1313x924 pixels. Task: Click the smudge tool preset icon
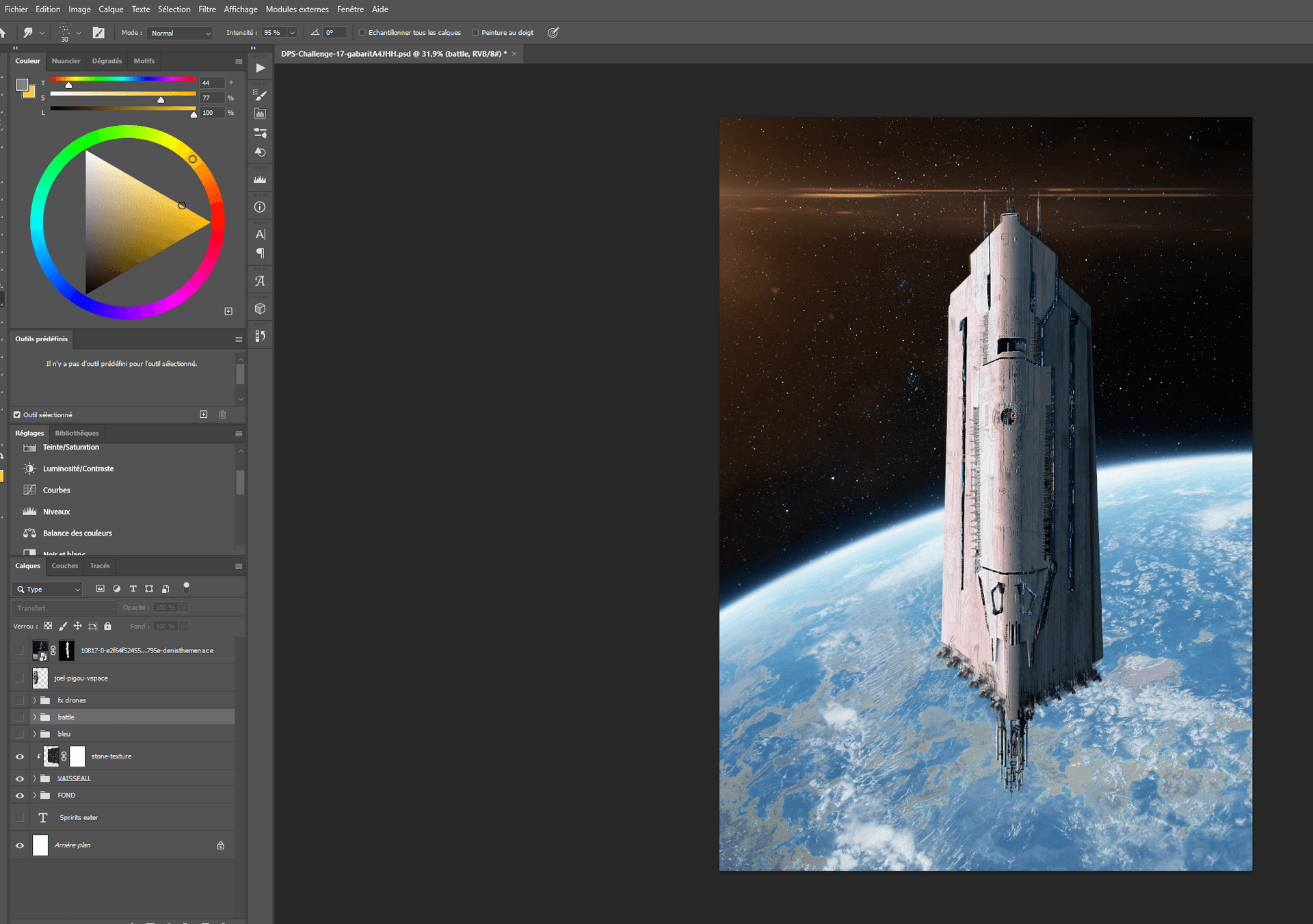[28, 32]
